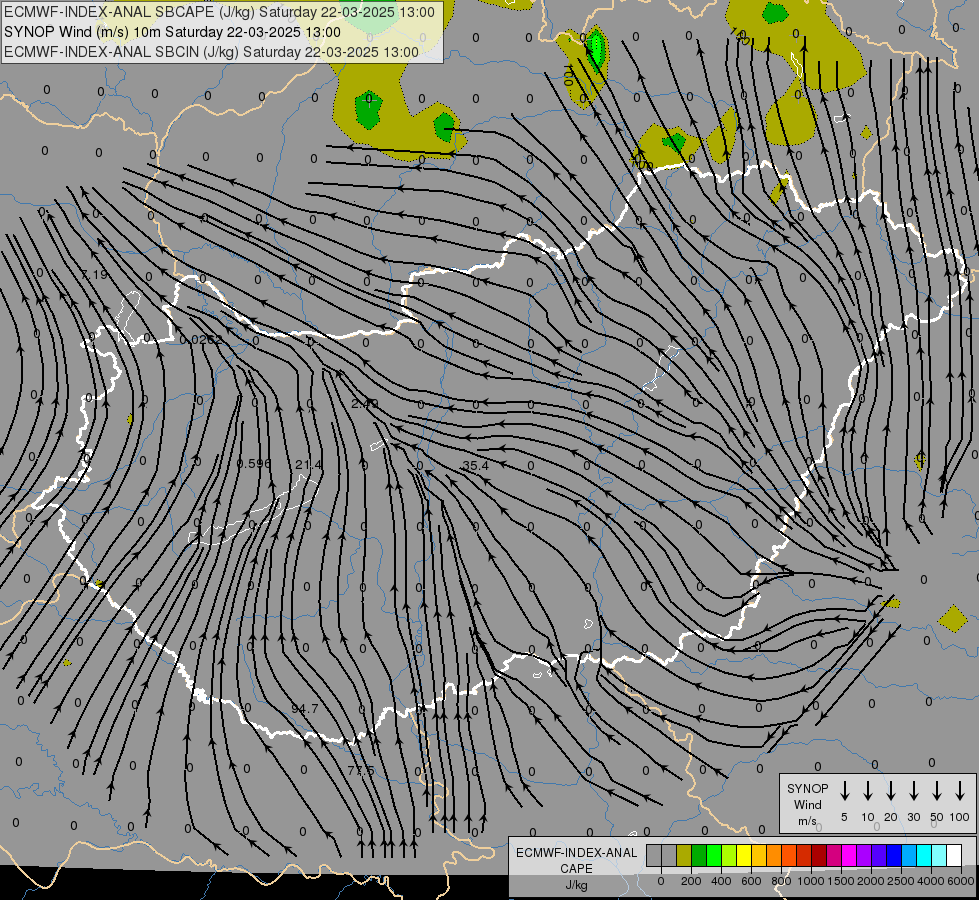Choose the crimson-pink swatch left of 1500

834,856
